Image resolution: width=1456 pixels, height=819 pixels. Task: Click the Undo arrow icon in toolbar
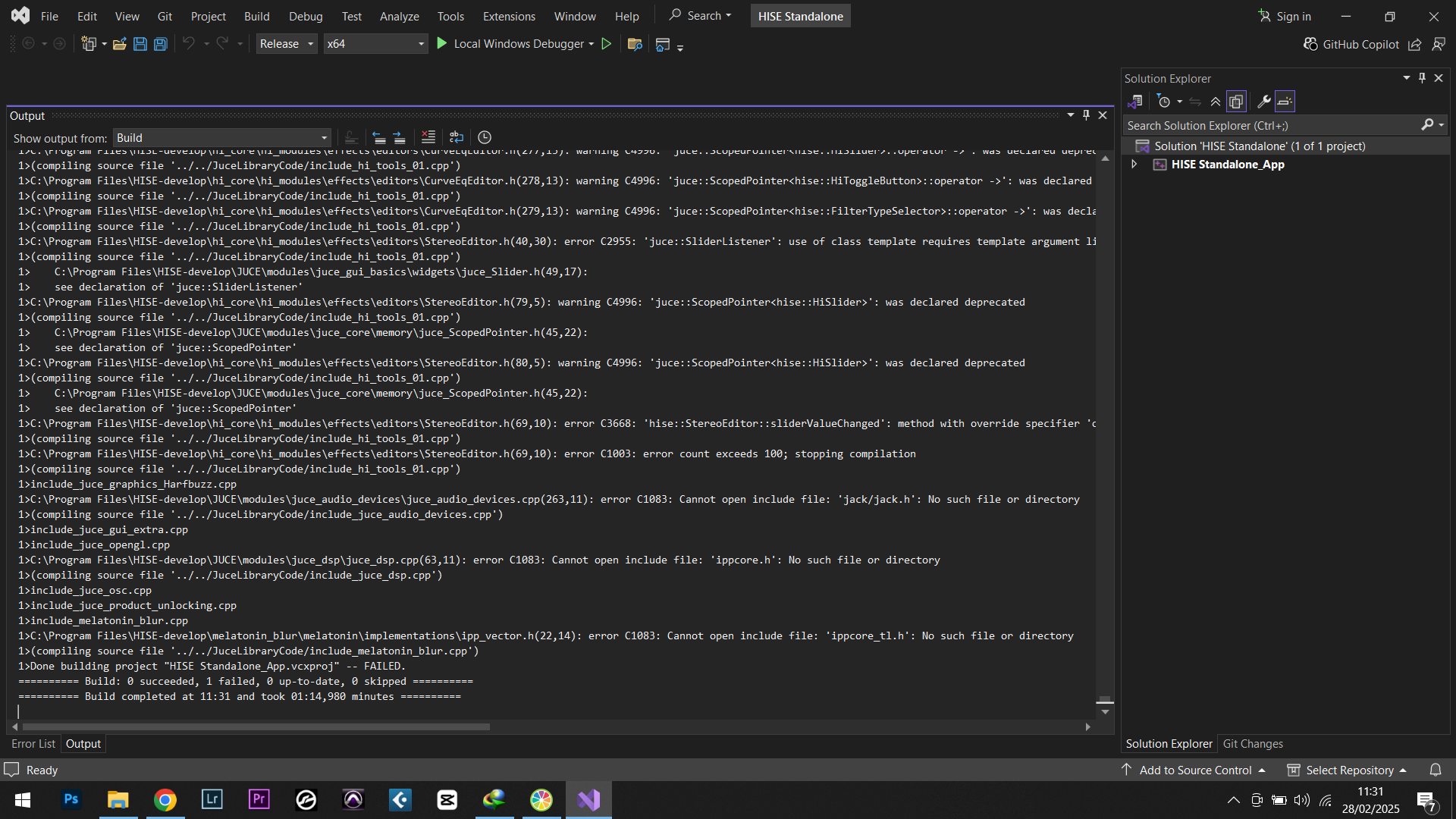coord(189,44)
